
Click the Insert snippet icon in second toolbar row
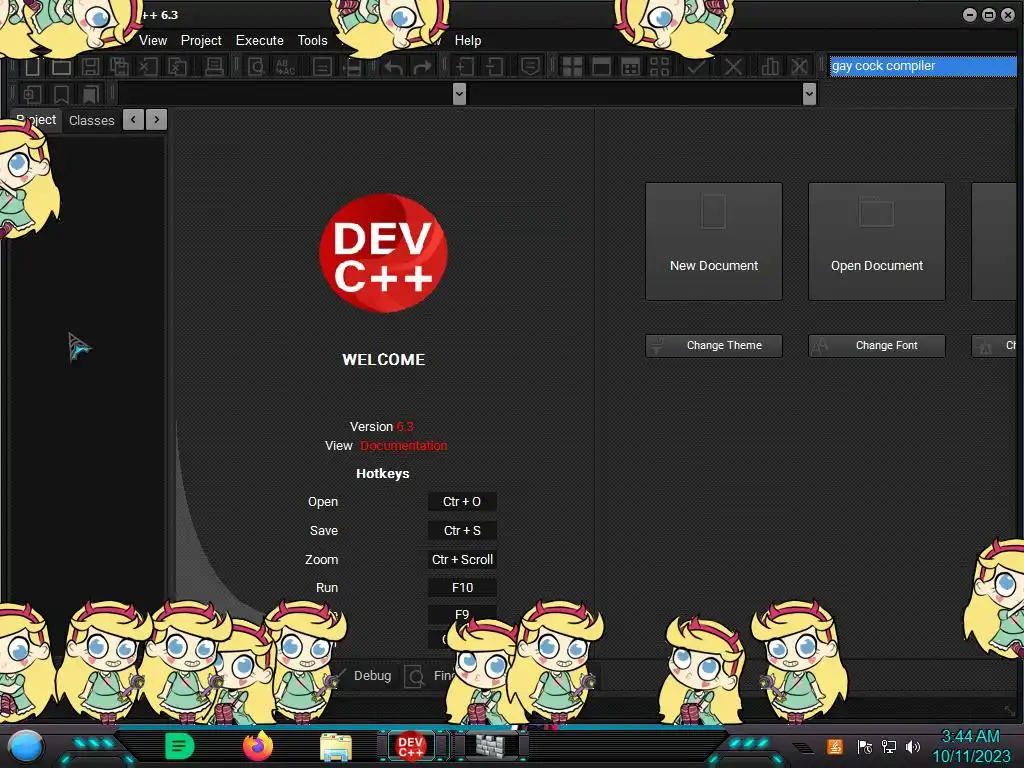(x=32, y=94)
